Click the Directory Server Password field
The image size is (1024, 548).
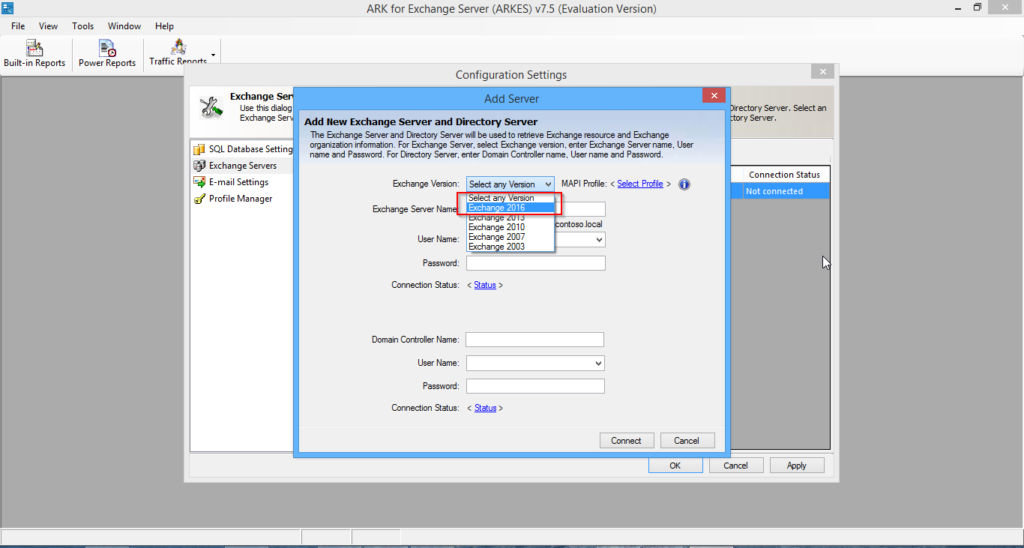tap(535, 386)
